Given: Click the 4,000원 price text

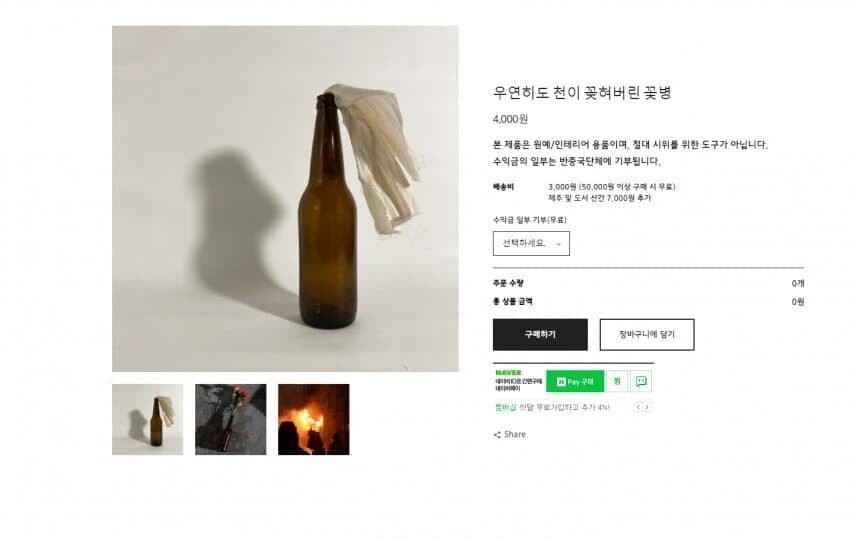Looking at the screenshot, I should coord(510,118).
